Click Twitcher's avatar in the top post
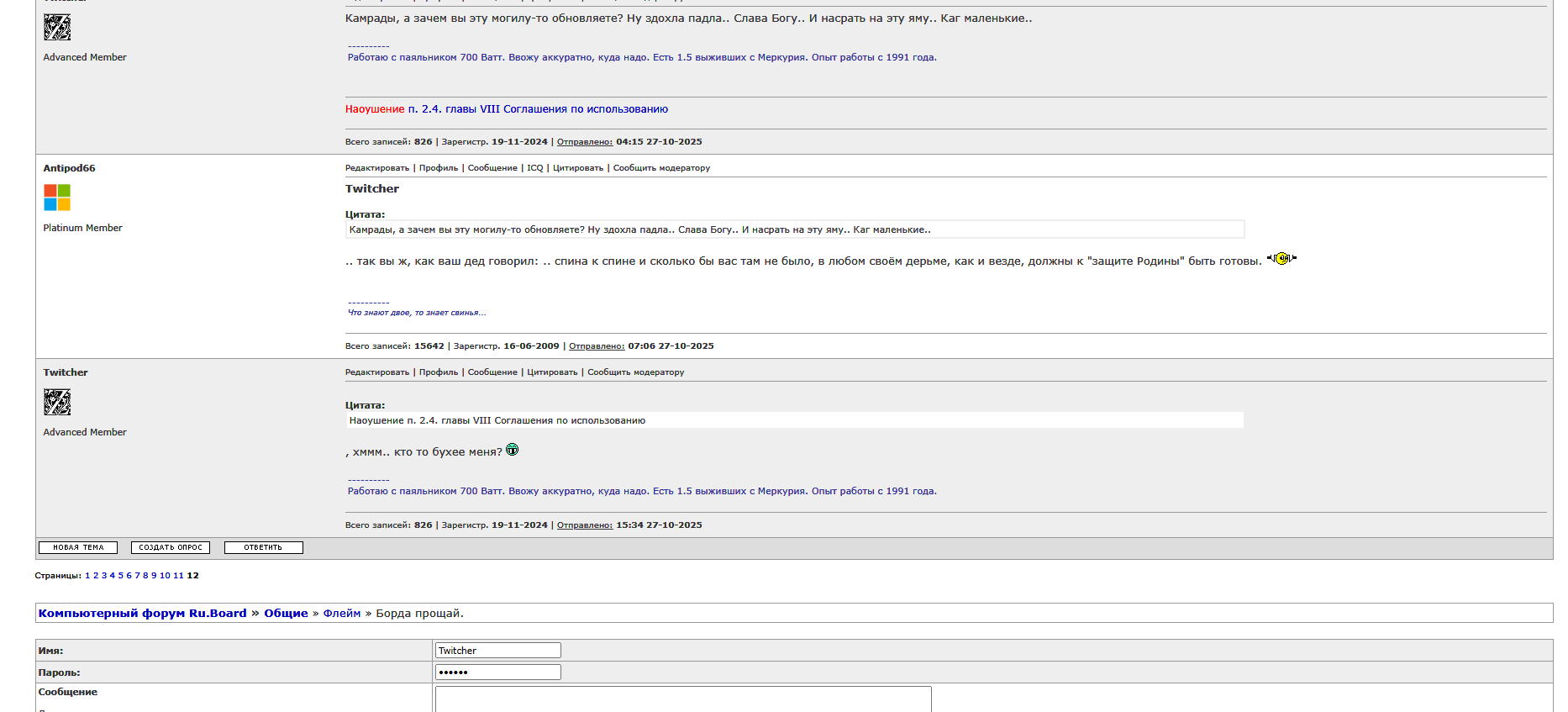Viewport: 1568px width, 712px height. point(57,28)
